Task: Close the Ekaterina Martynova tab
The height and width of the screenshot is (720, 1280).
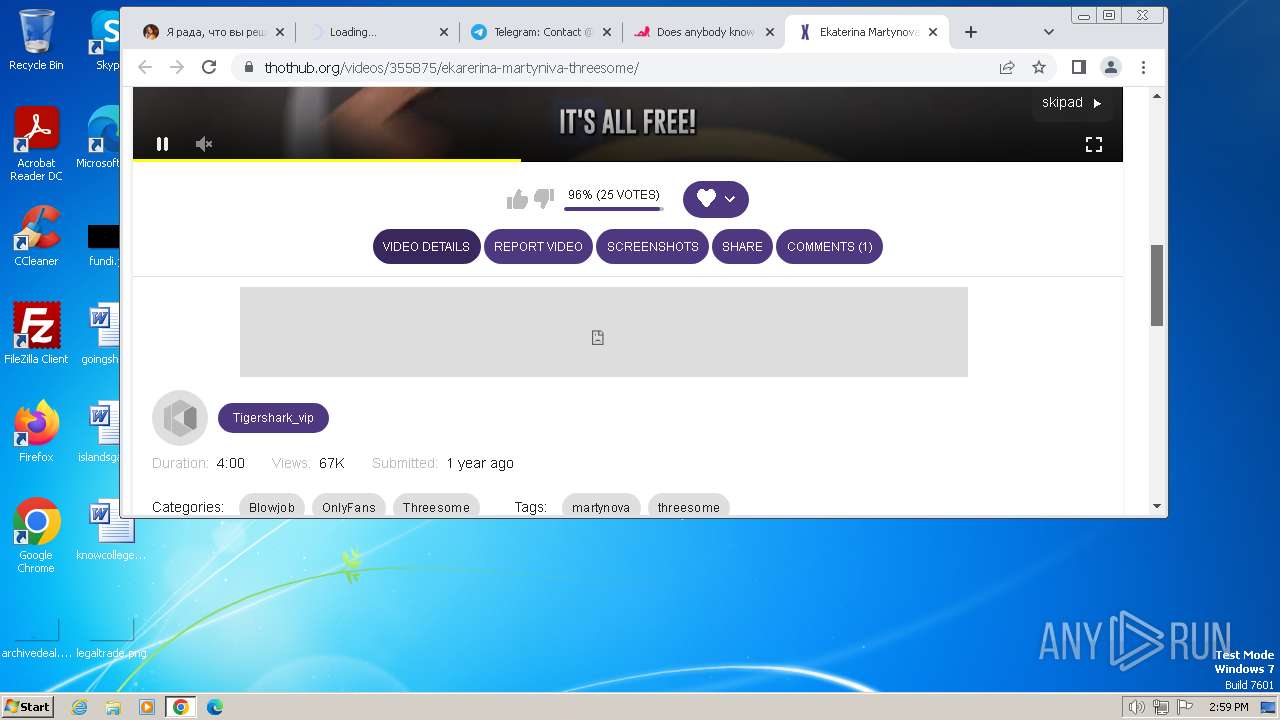Action: point(933,32)
